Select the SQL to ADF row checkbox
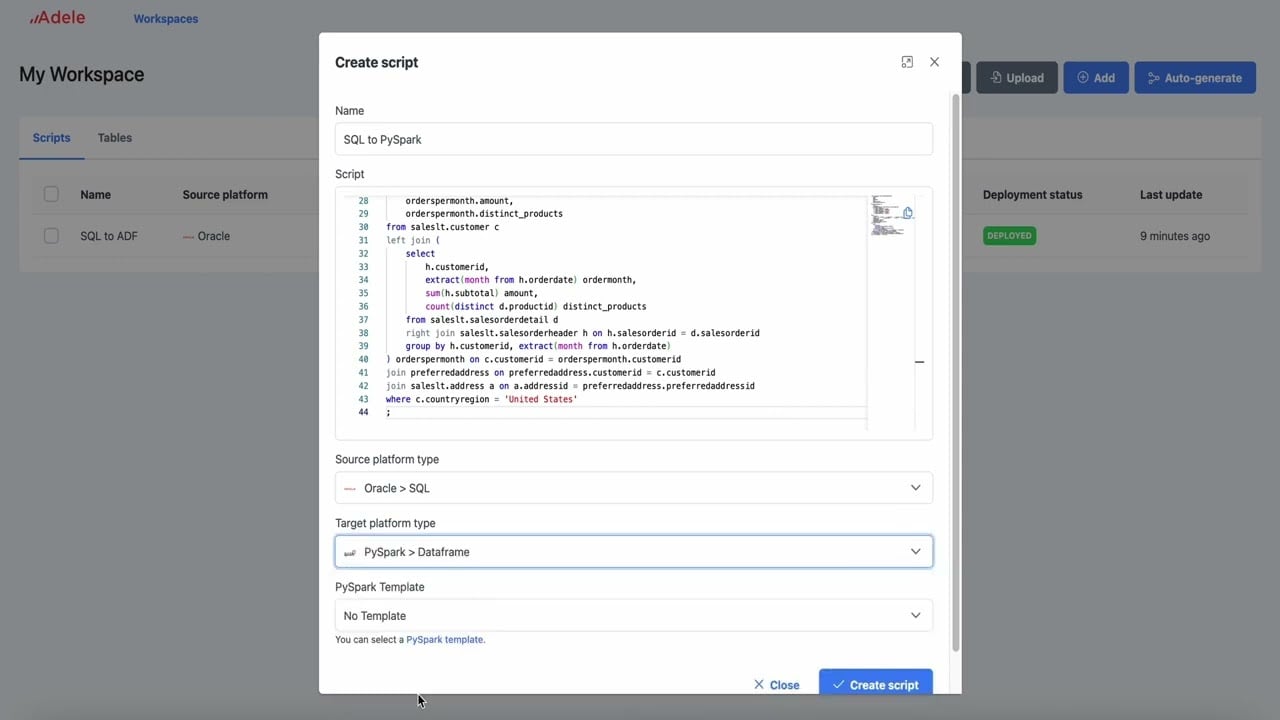This screenshot has width=1280, height=720. coord(51,236)
